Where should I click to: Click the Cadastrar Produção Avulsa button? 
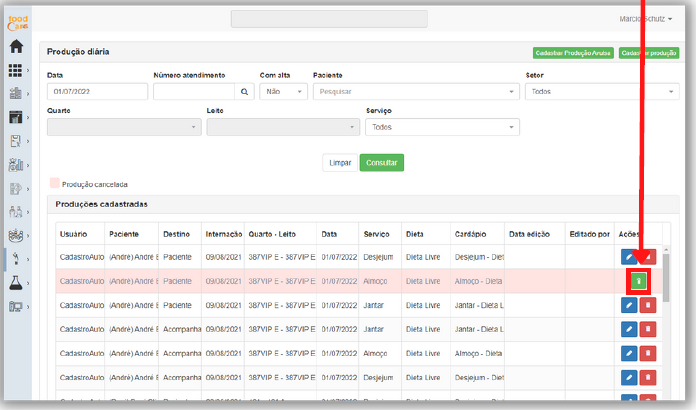pos(572,52)
